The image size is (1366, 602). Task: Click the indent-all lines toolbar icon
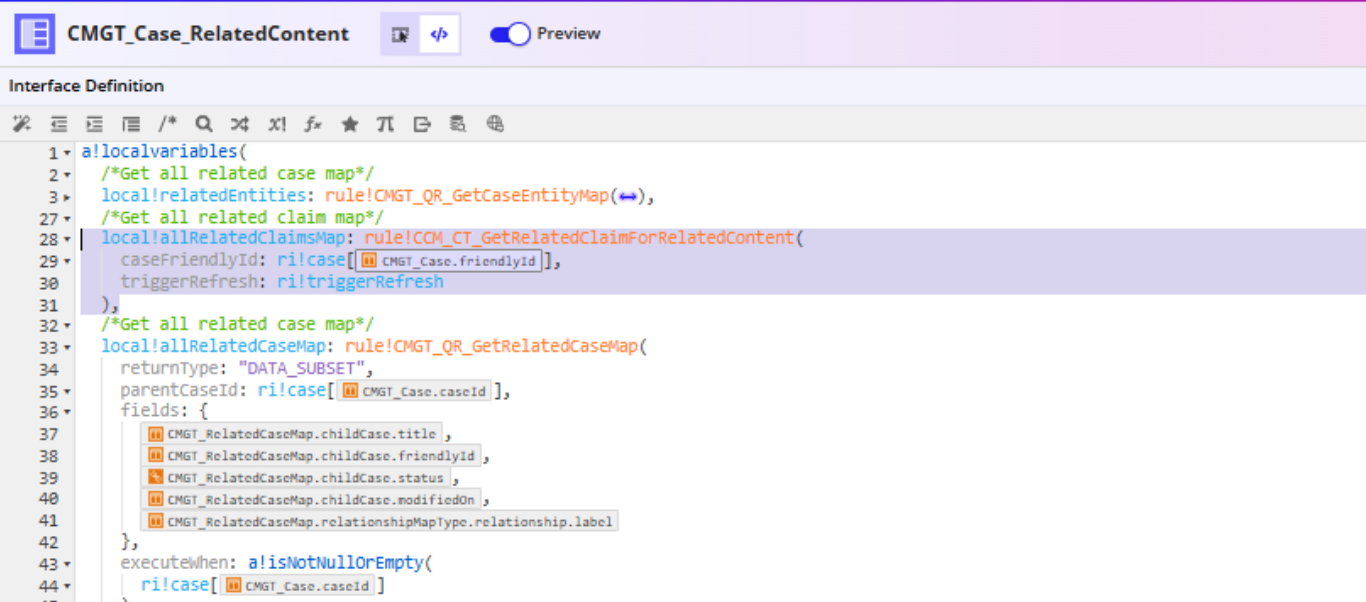131,124
